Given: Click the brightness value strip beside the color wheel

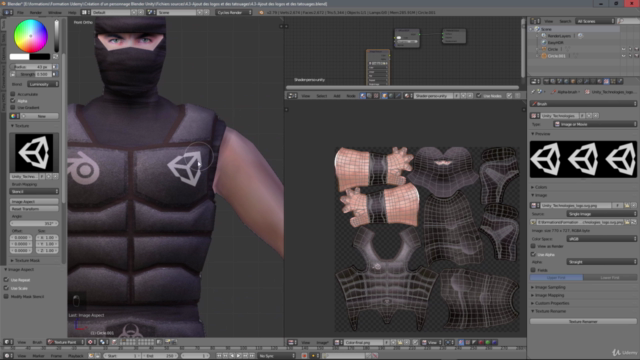Looking at the screenshot, I should (56, 36).
